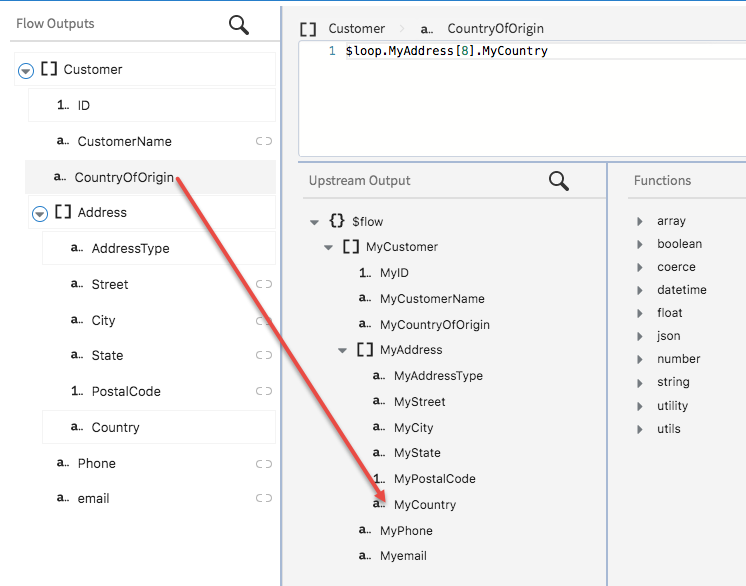This screenshot has width=746, height=586.
Task: Click the link icon beside PostalCode
Action: tap(264, 391)
